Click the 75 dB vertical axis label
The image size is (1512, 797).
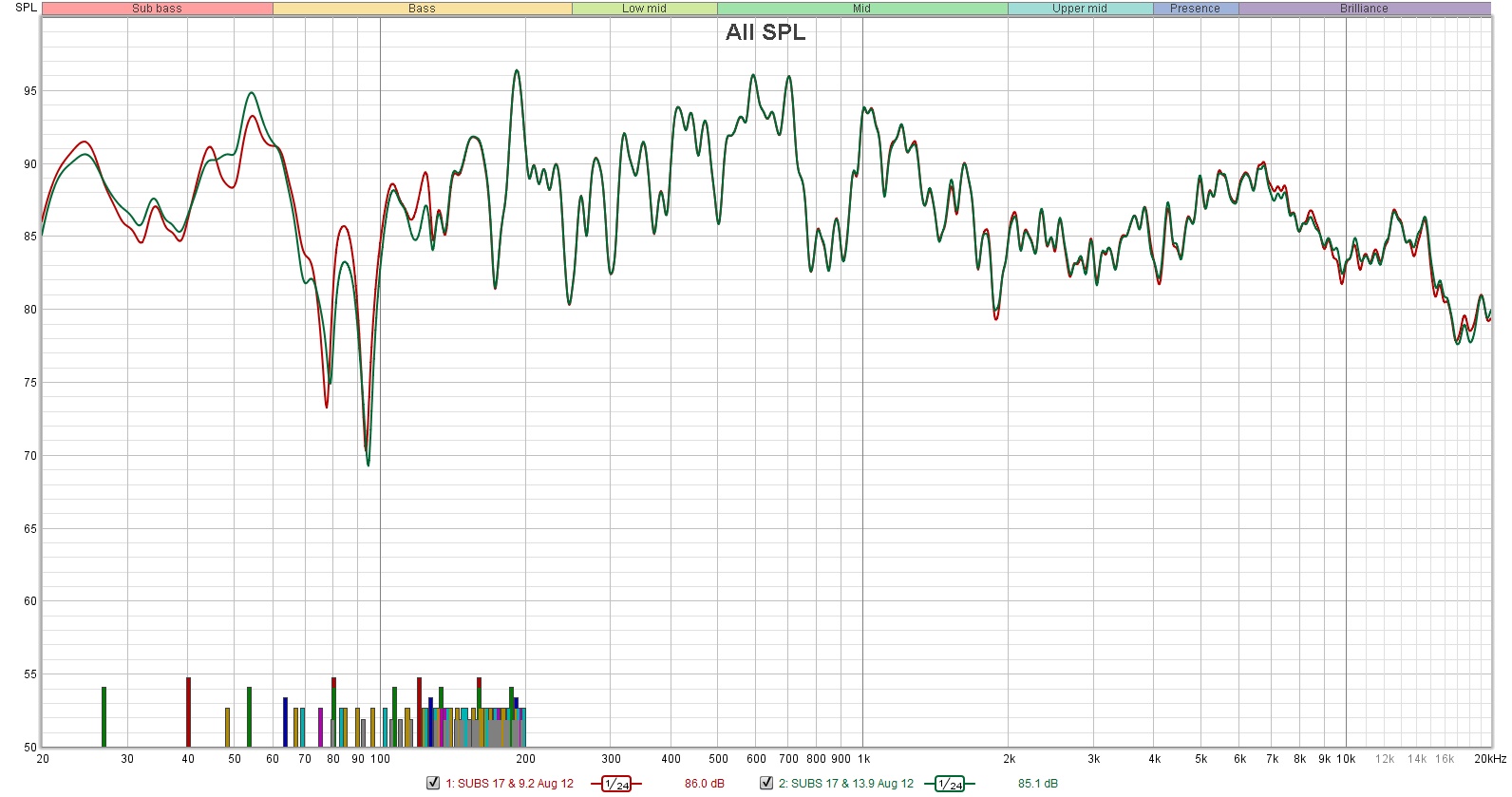(x=30, y=383)
